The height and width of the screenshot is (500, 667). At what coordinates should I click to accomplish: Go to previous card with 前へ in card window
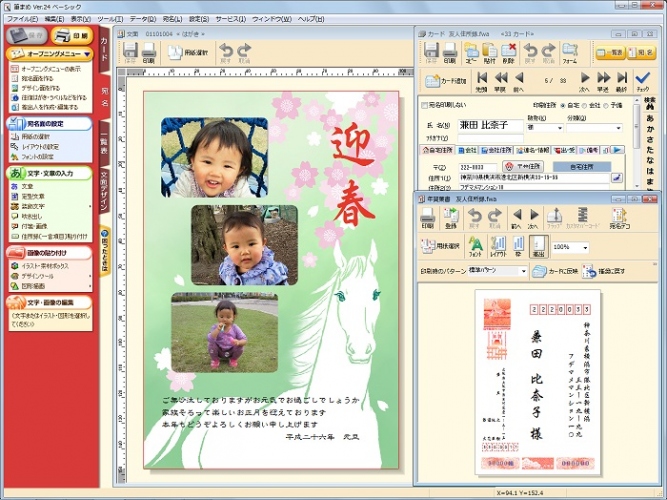[519, 82]
